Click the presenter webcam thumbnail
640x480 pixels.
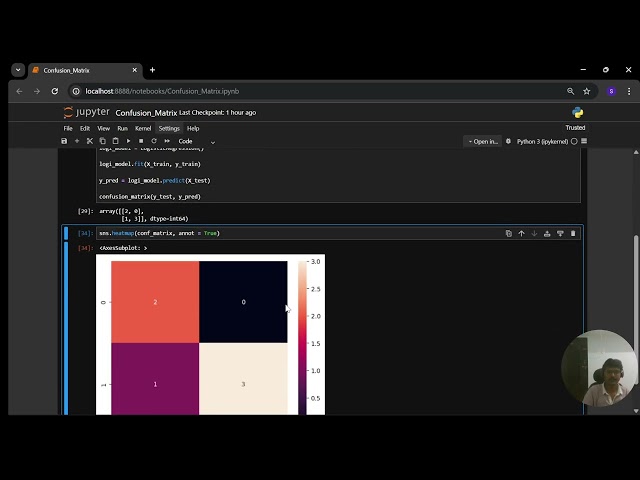[x=599, y=368]
